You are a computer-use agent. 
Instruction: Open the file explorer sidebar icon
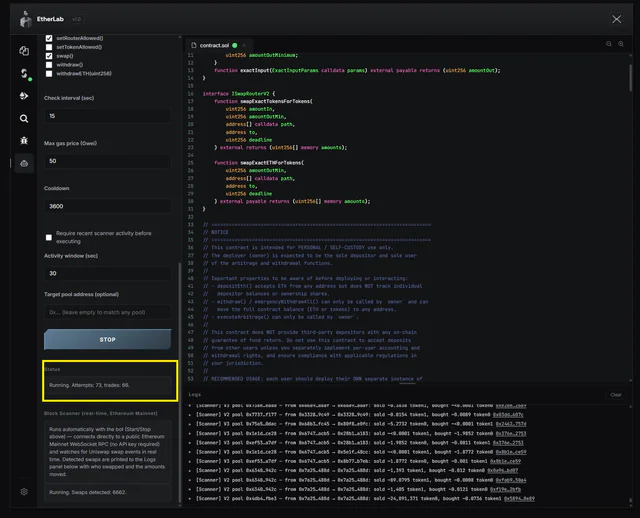click(x=24, y=51)
